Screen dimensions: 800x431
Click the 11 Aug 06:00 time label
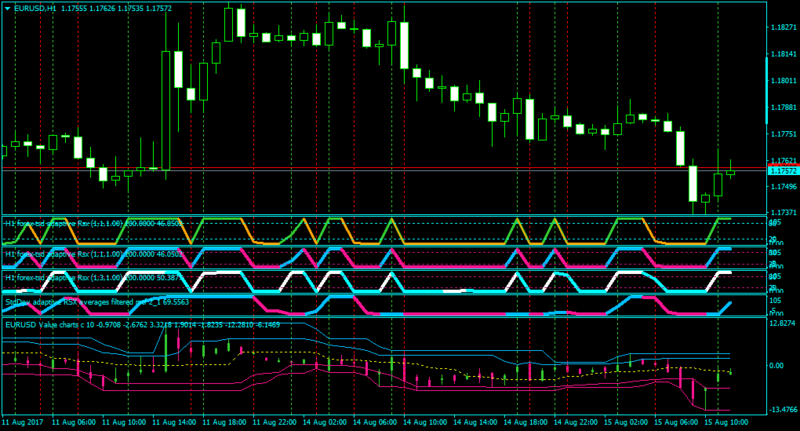pyautogui.click(x=74, y=422)
